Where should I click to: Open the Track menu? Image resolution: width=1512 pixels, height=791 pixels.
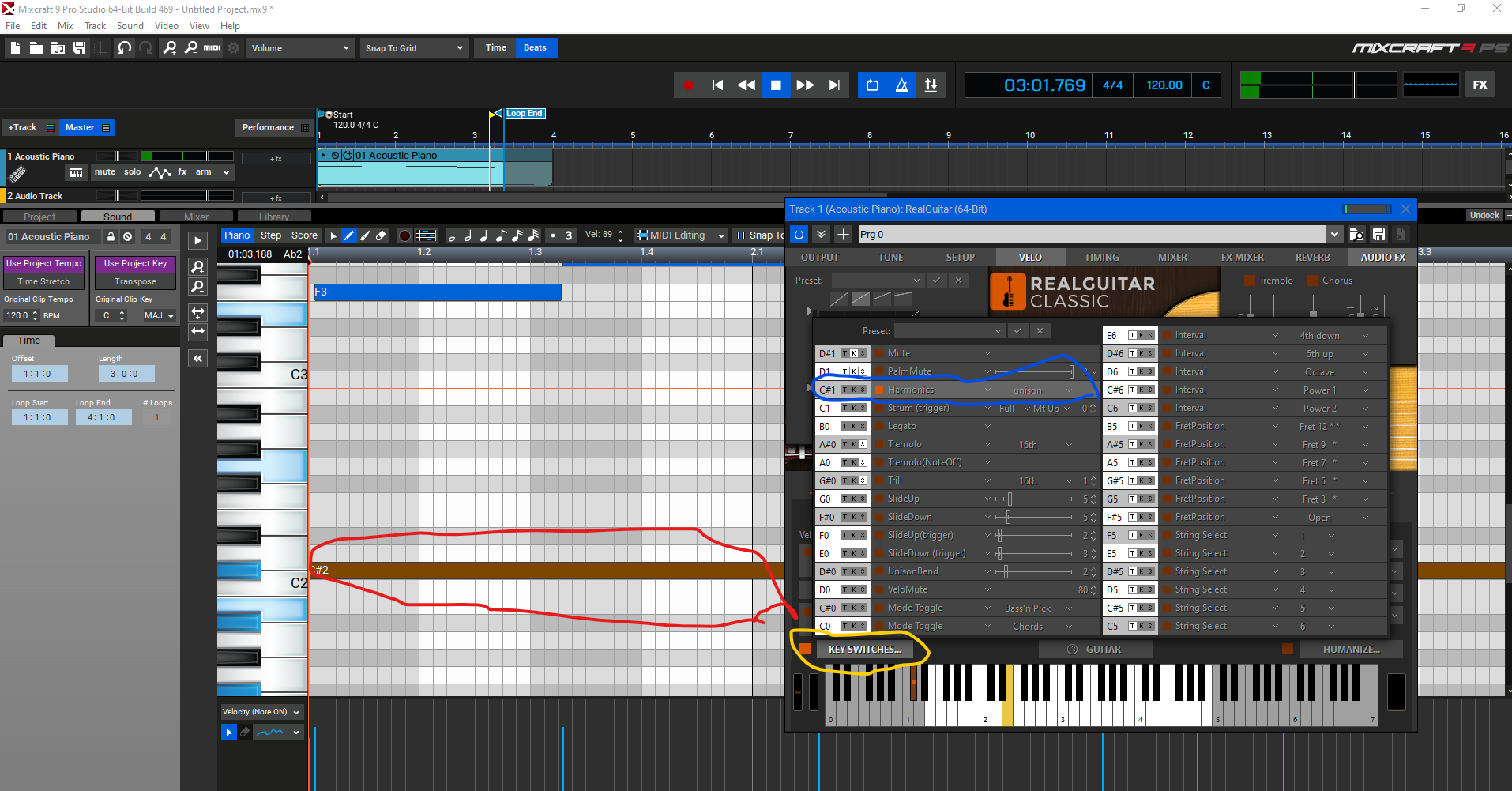point(95,26)
